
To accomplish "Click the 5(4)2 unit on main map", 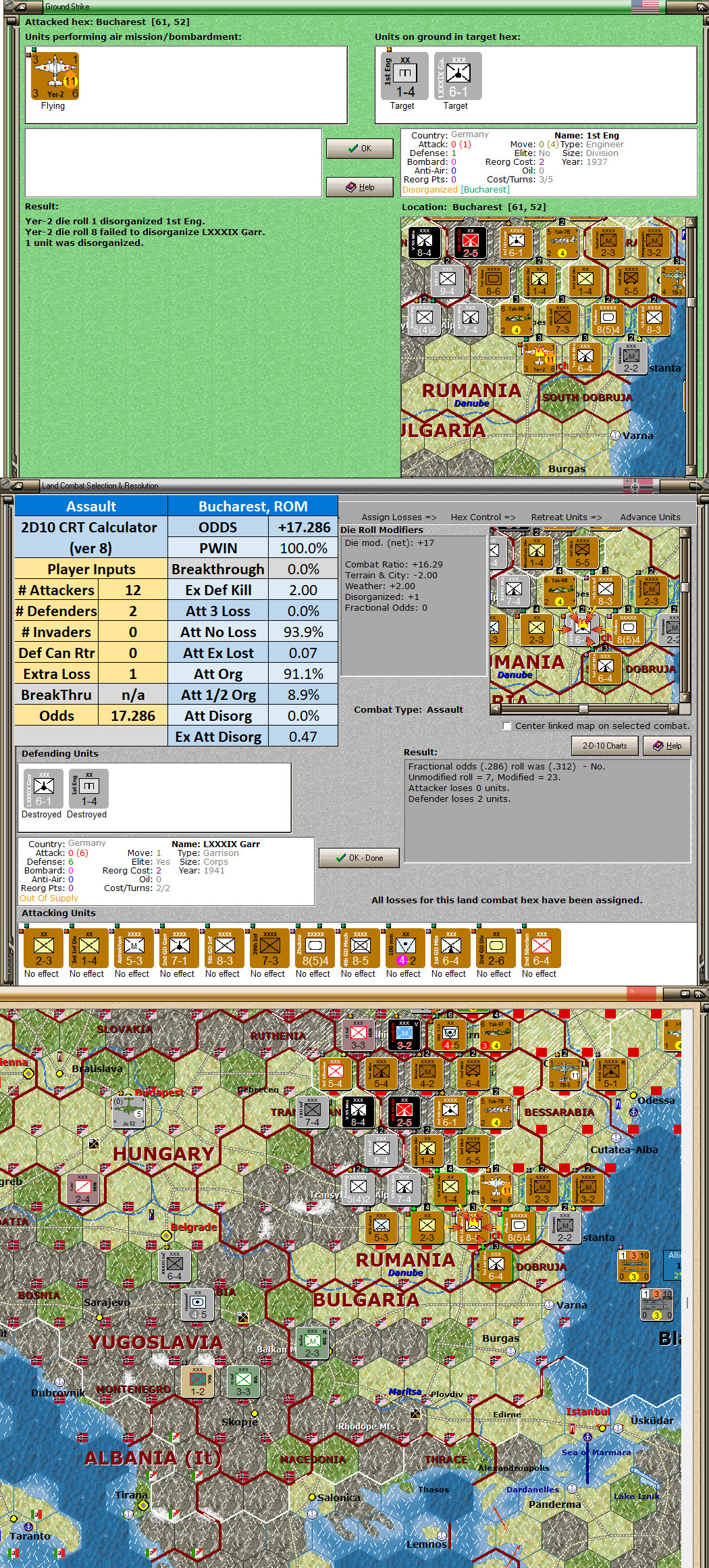I will click(x=358, y=1188).
